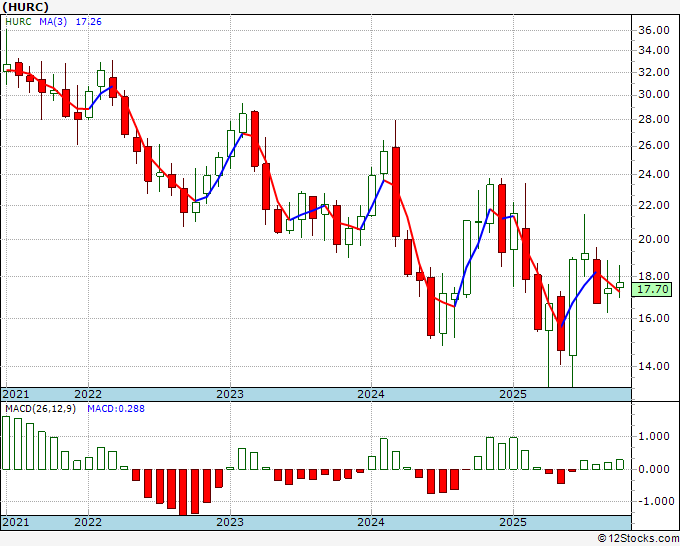Click 2023 on the MACD timeline
This screenshot has width=680, height=546.
pos(230,522)
